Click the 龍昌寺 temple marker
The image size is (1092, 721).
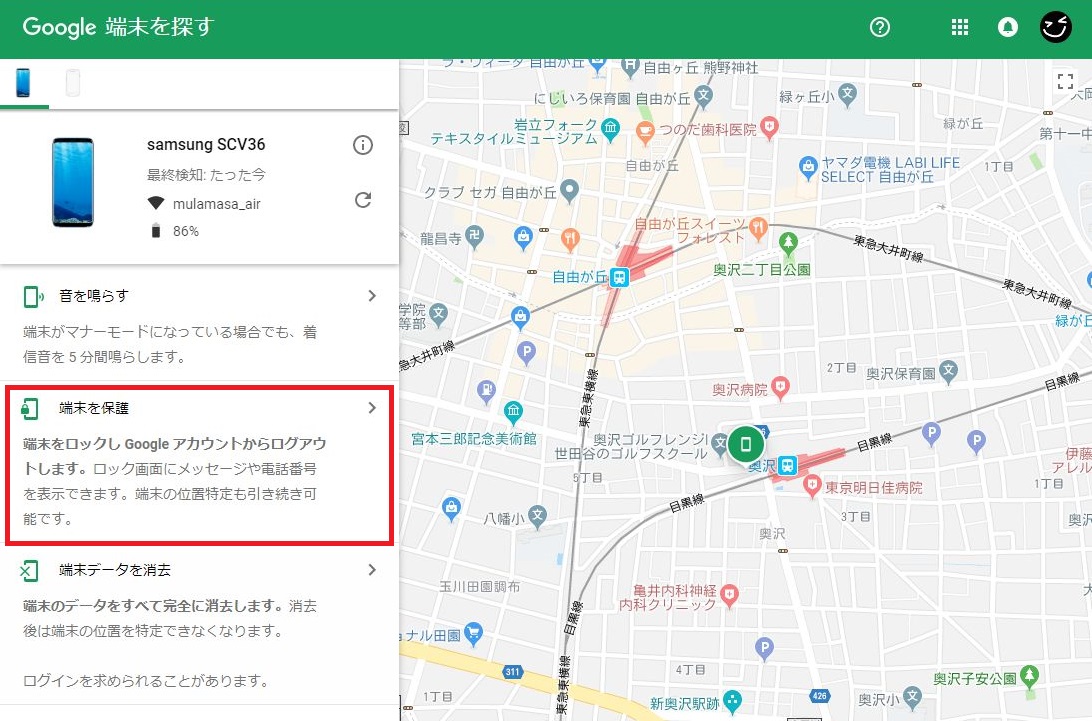tap(474, 236)
